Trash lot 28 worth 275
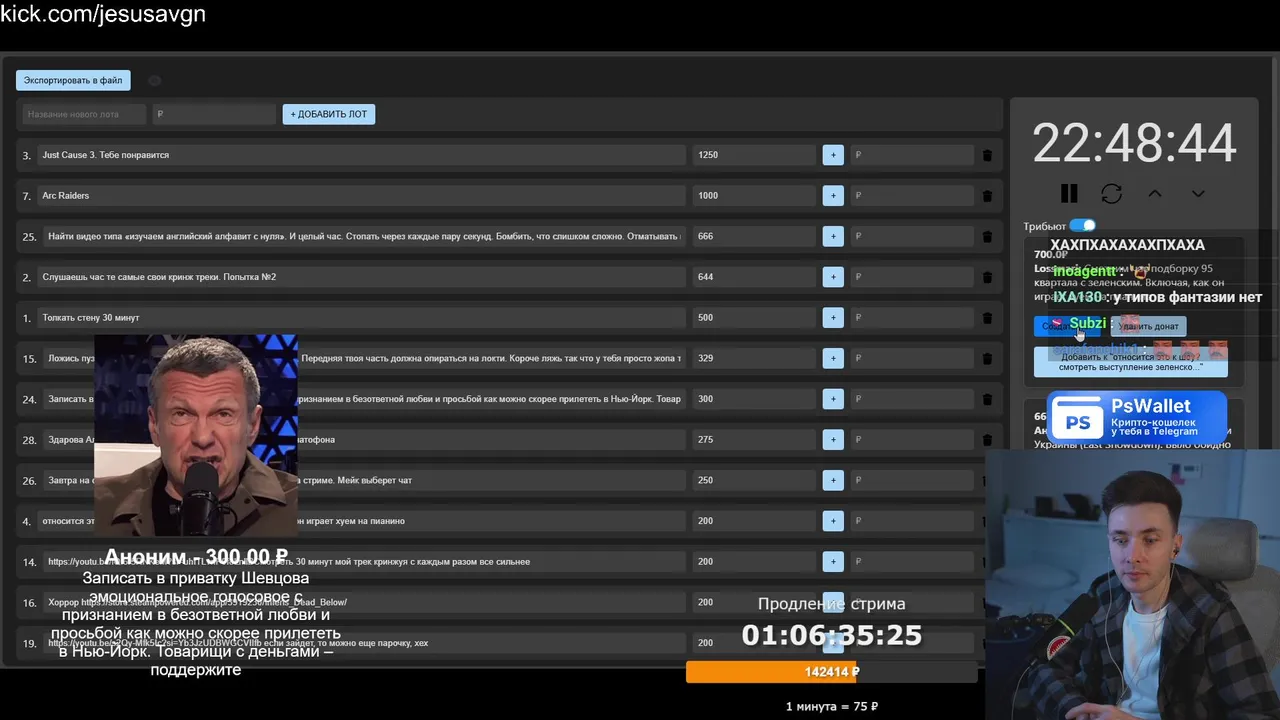The height and width of the screenshot is (720, 1280). [x=987, y=440]
